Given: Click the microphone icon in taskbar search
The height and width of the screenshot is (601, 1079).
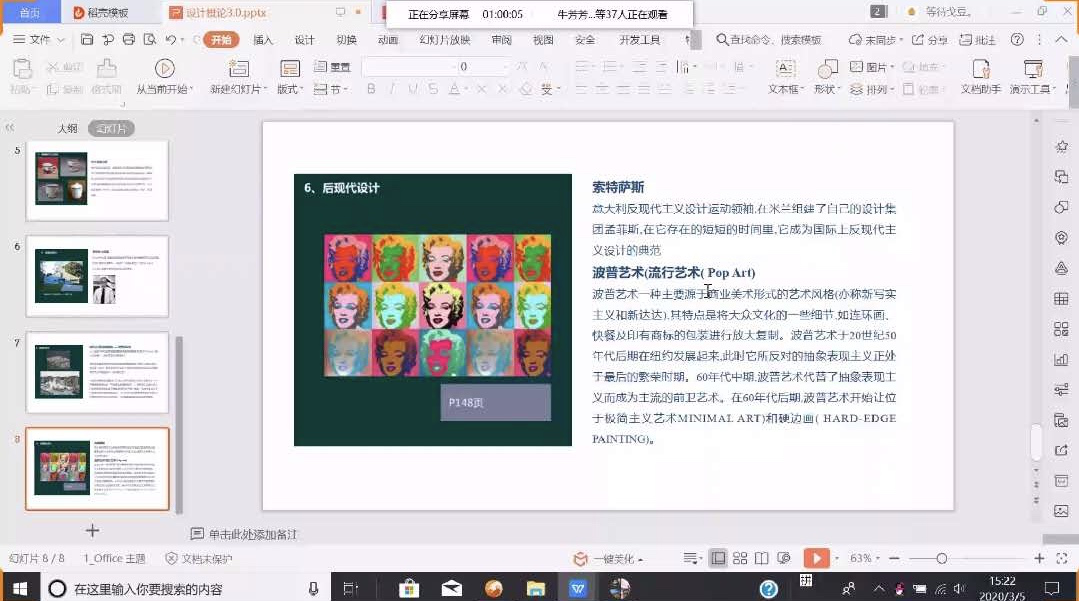Looking at the screenshot, I should [313, 589].
